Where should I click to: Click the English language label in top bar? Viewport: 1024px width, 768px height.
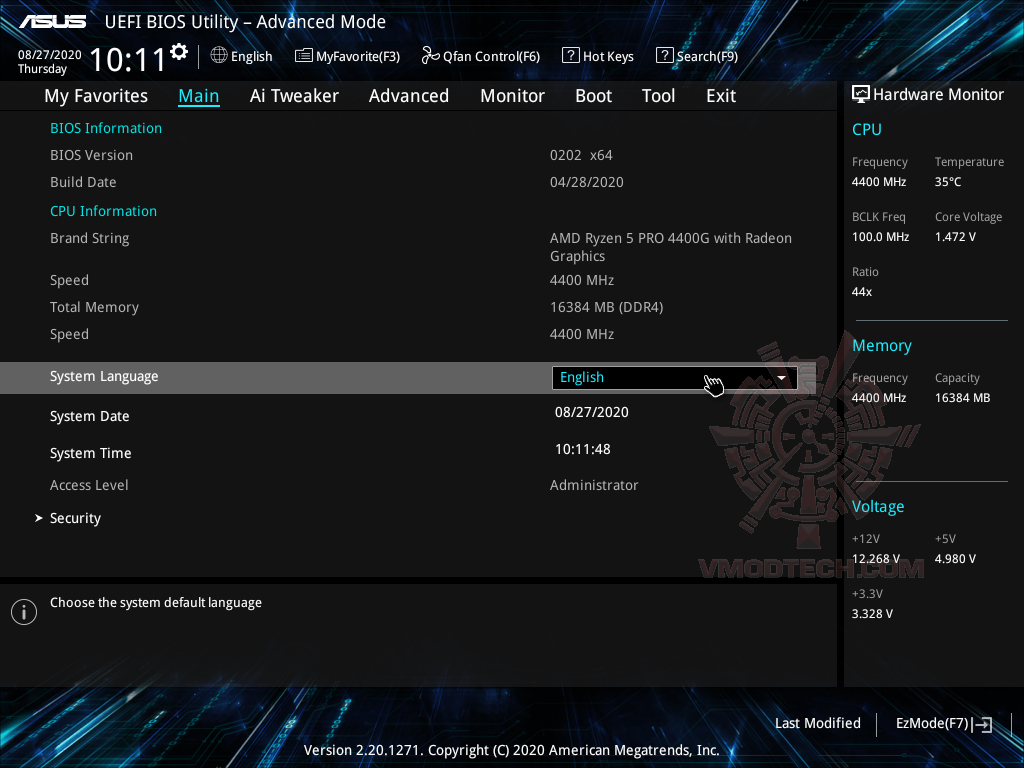[x=251, y=56]
